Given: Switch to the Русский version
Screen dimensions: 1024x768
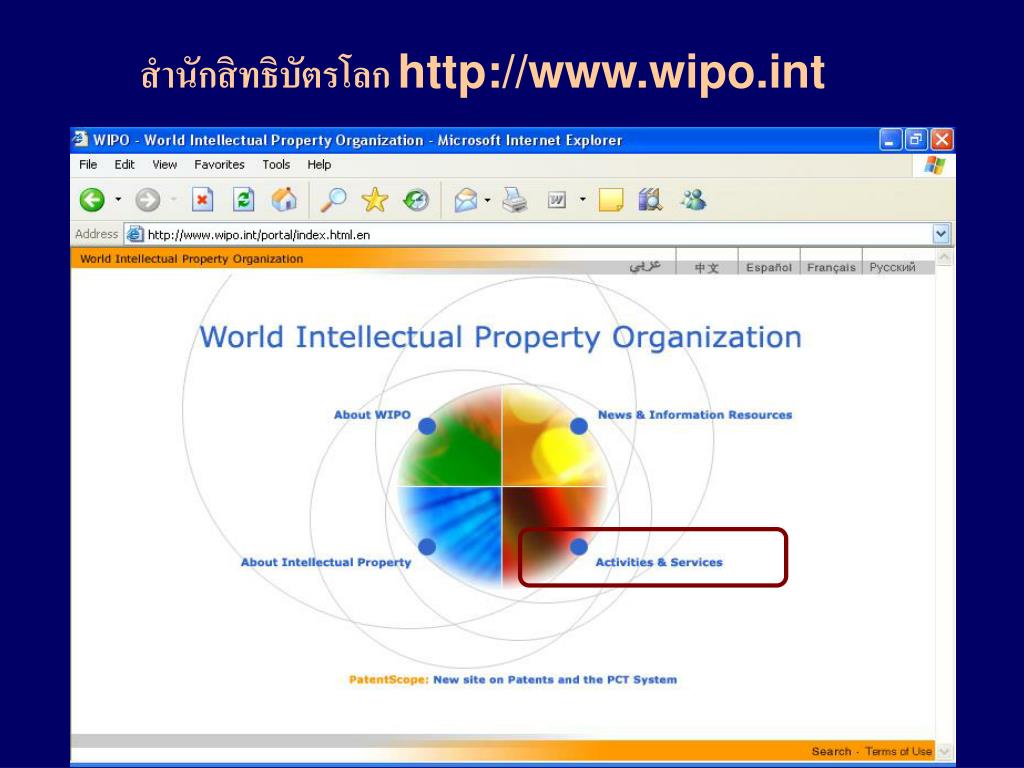Looking at the screenshot, I should (x=892, y=267).
